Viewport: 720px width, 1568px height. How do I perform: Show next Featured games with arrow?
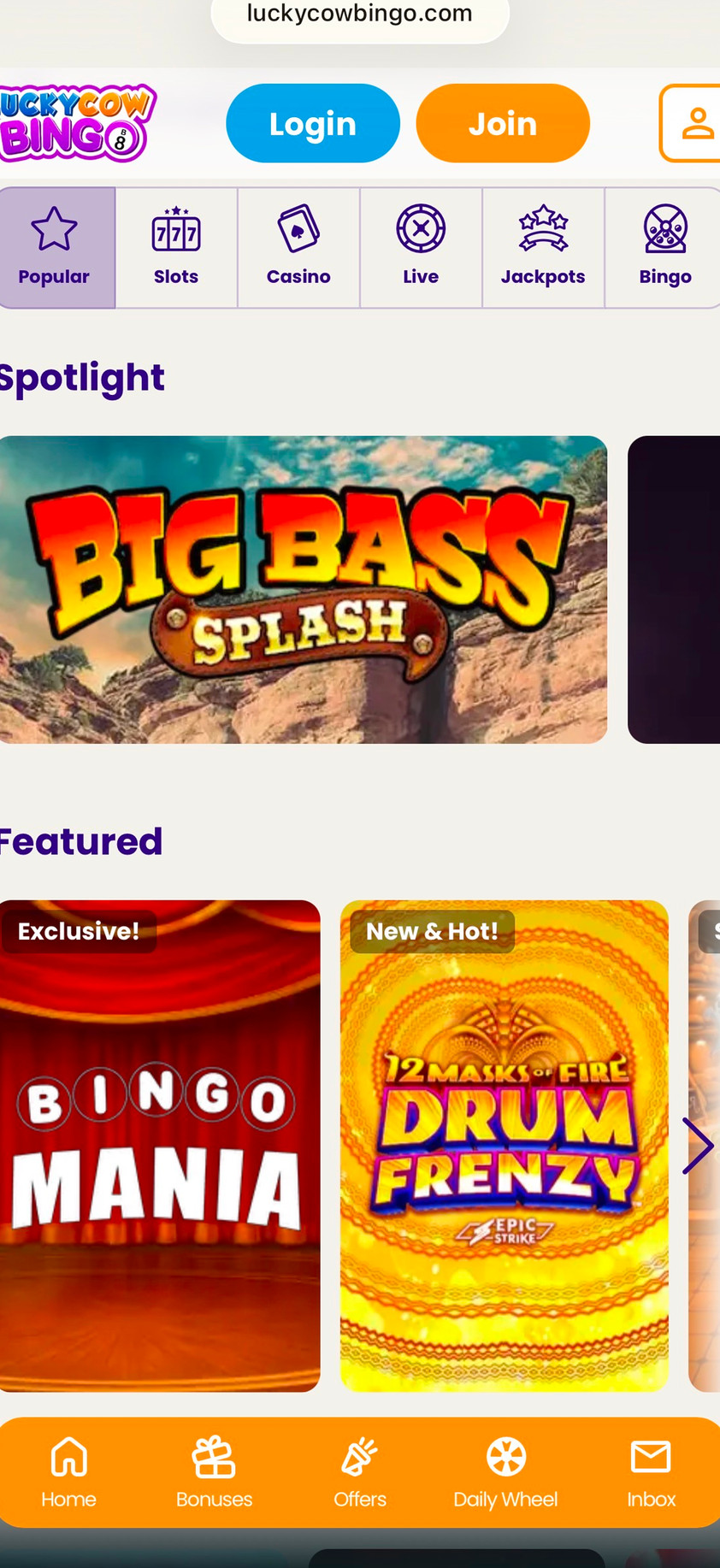698,1146
